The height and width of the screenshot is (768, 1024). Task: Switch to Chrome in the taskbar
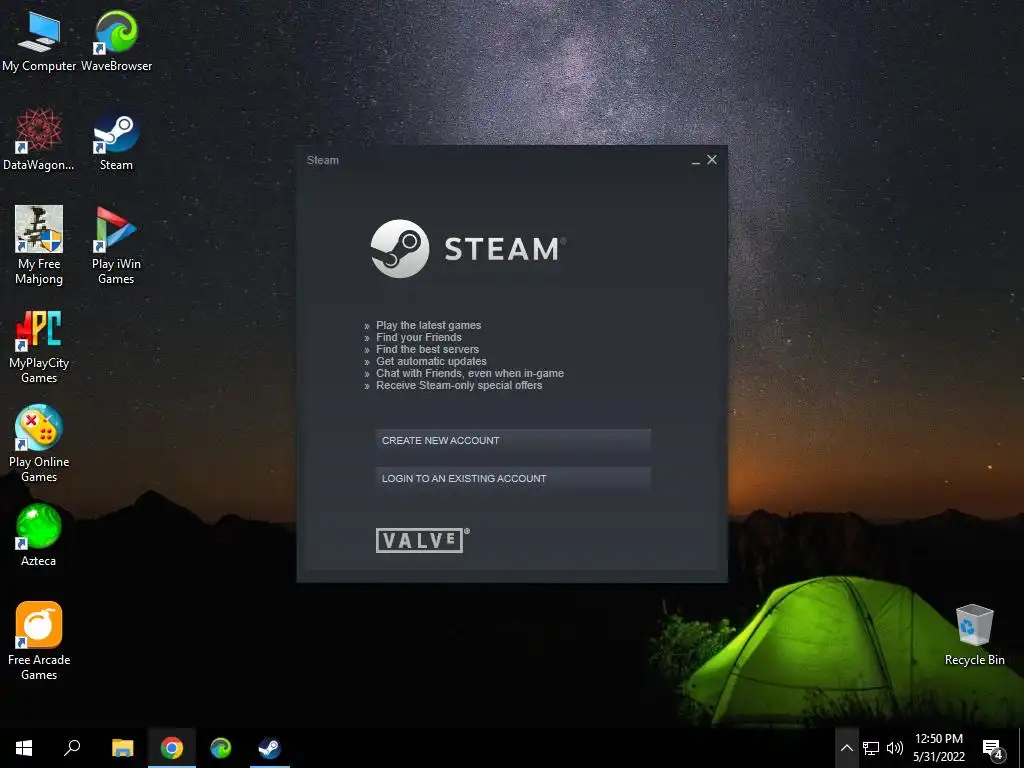tap(172, 748)
